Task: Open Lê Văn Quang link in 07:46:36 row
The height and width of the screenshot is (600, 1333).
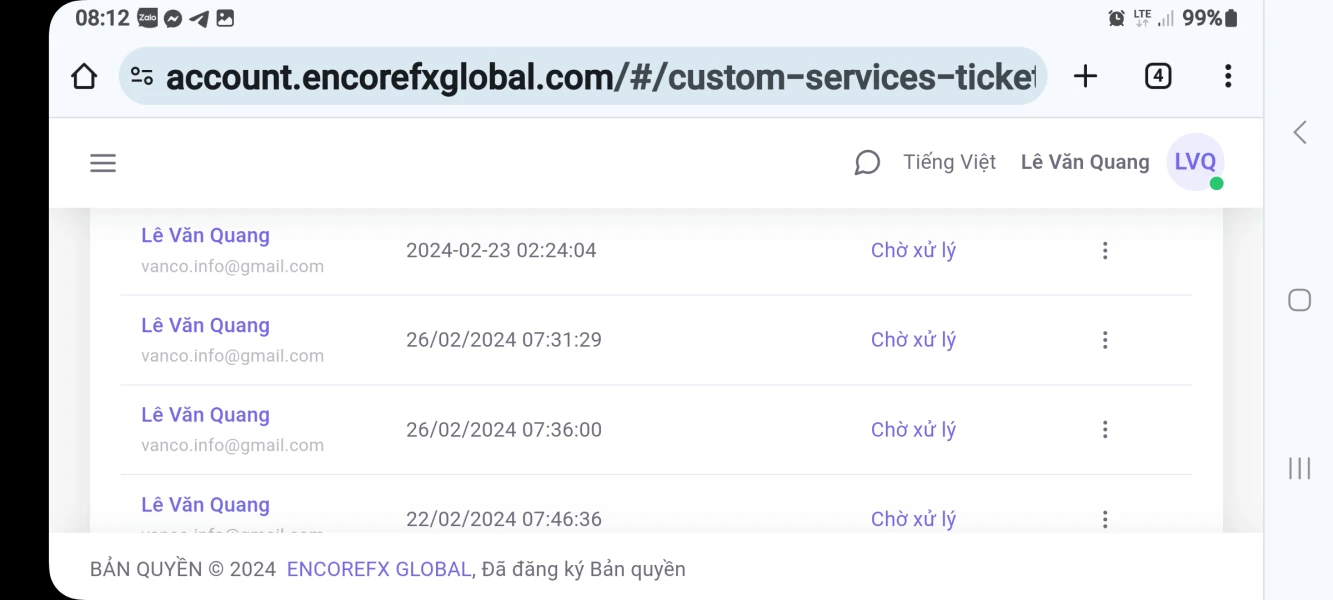Action: [205, 505]
